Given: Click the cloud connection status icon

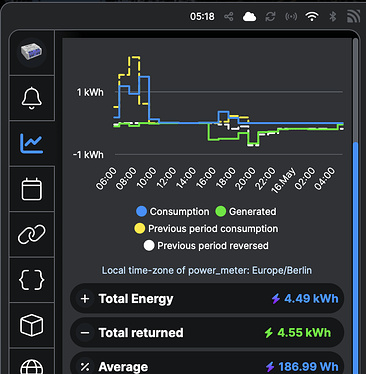Looking at the screenshot, I should 249,17.
